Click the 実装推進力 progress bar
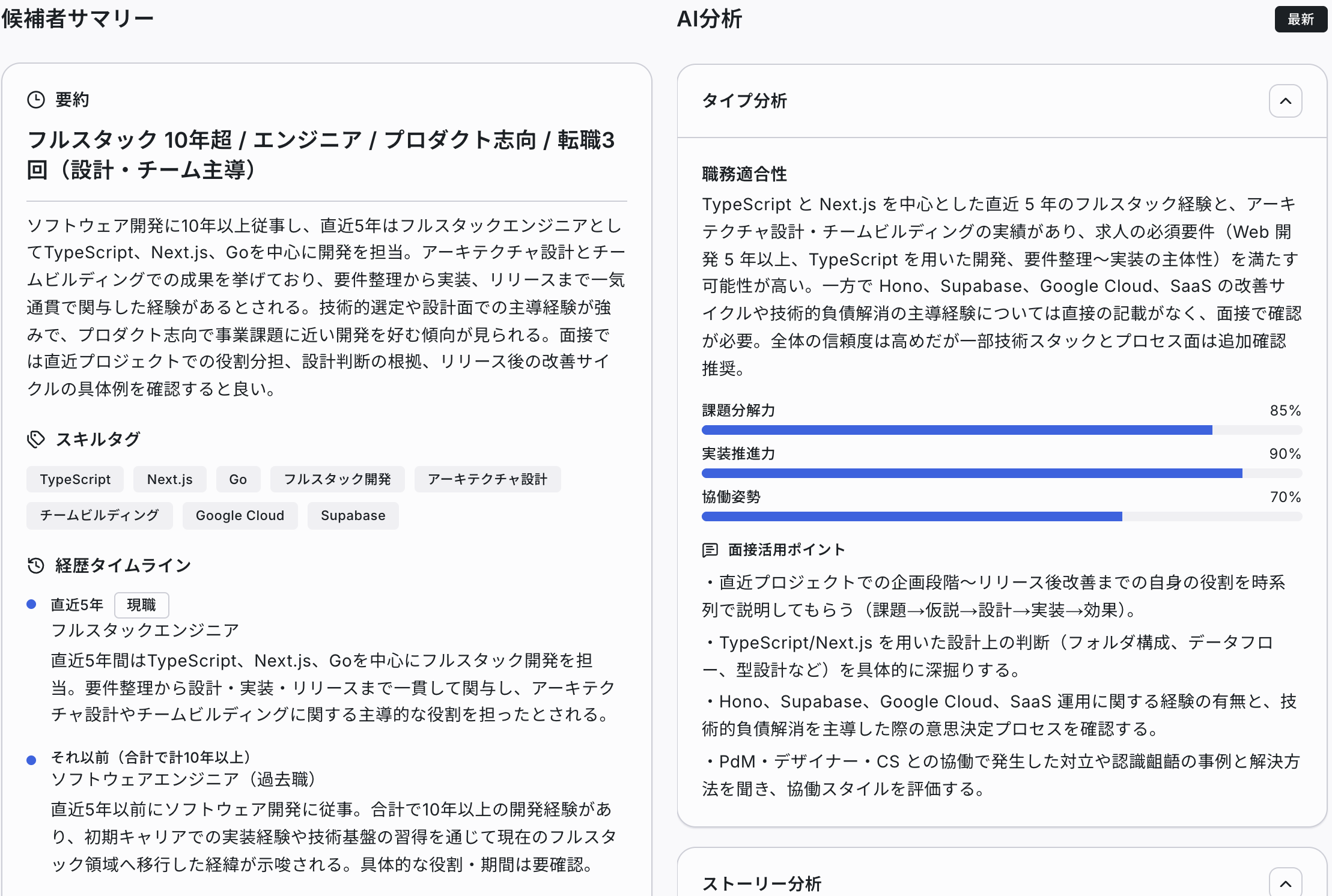The height and width of the screenshot is (896, 1332). (x=1002, y=473)
